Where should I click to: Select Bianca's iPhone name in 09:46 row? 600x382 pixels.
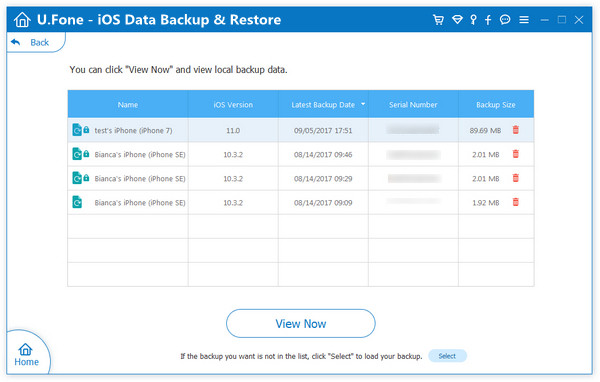coord(140,155)
